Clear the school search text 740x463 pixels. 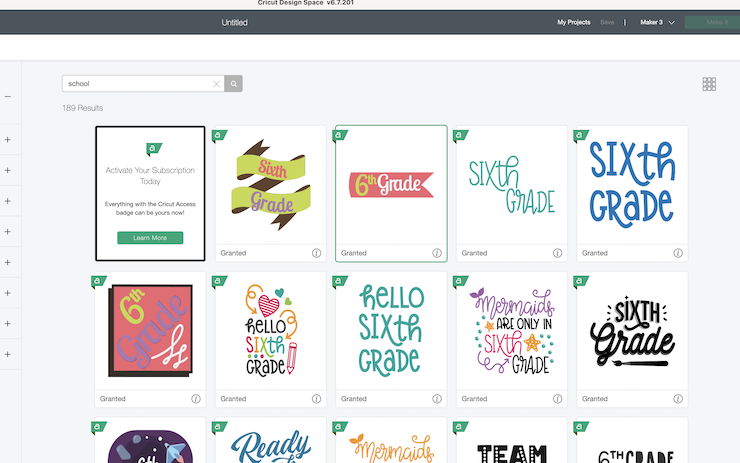point(217,84)
